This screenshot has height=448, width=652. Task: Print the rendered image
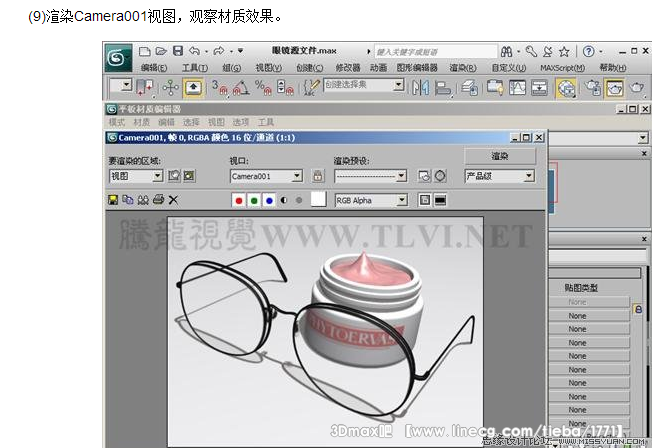coord(158,200)
